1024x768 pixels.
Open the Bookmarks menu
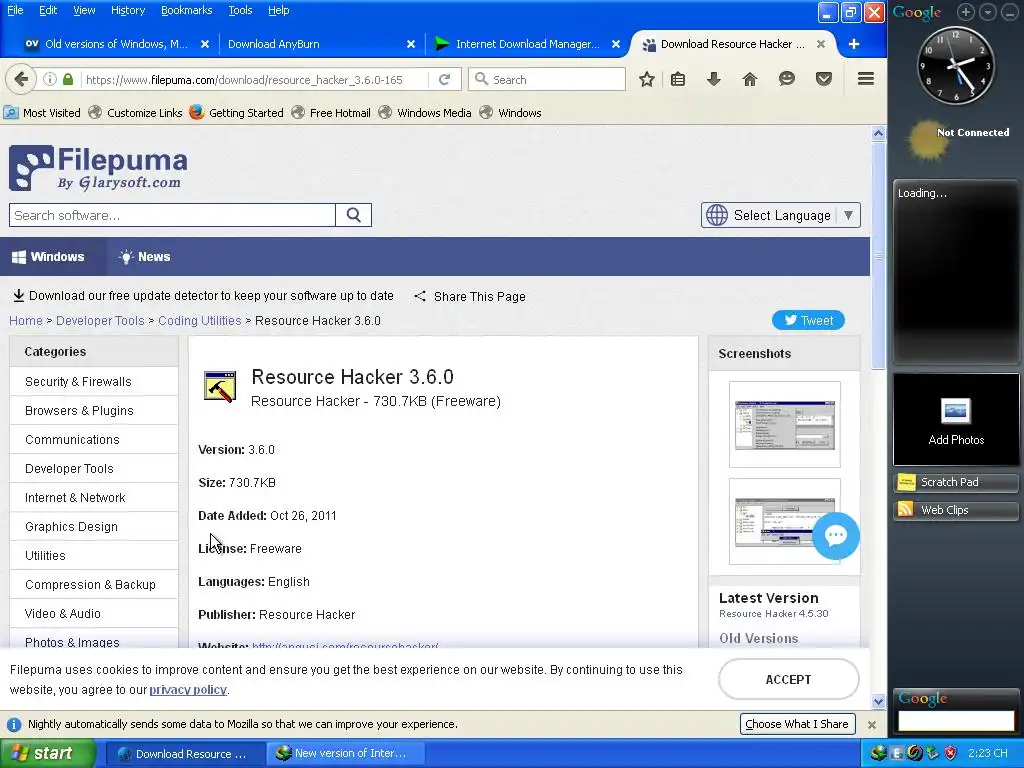pyautogui.click(x=186, y=10)
